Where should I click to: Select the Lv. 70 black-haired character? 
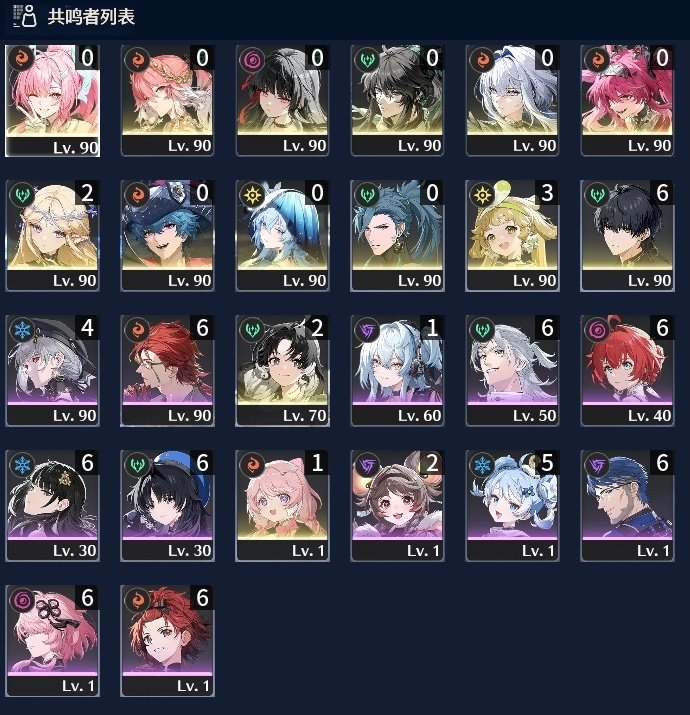click(282, 371)
